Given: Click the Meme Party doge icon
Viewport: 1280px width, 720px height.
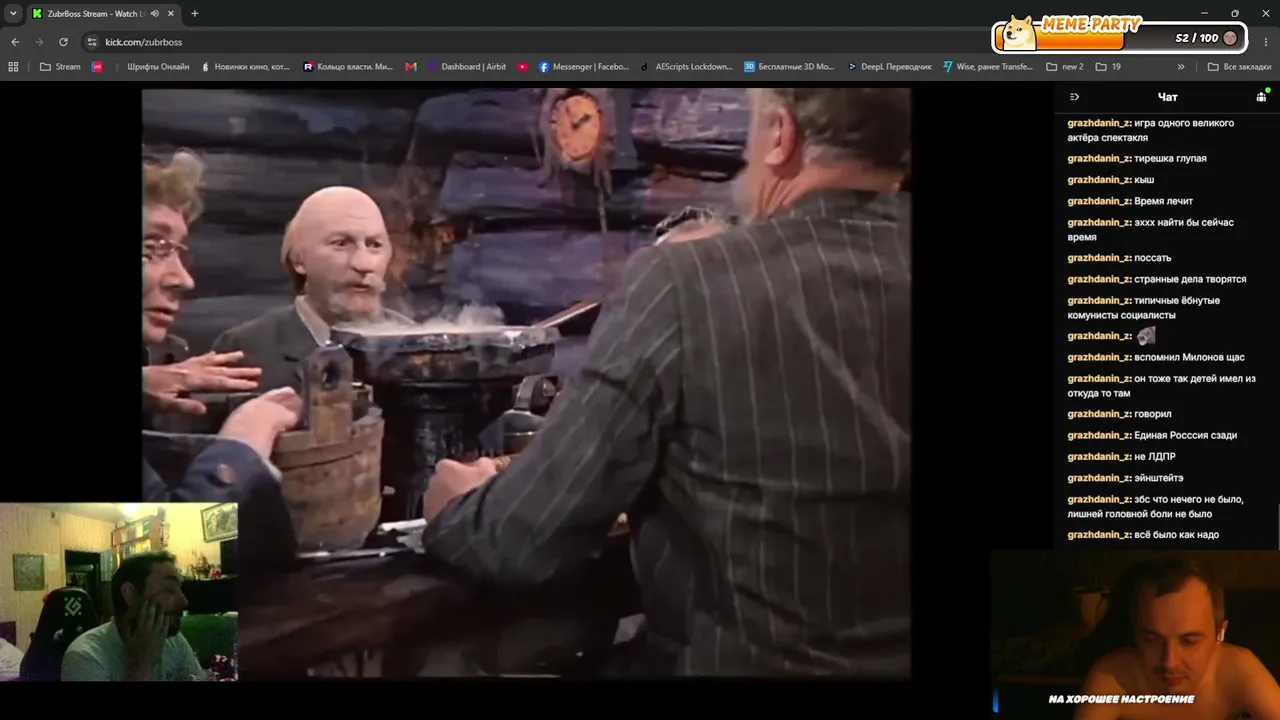Looking at the screenshot, I should [1020, 32].
